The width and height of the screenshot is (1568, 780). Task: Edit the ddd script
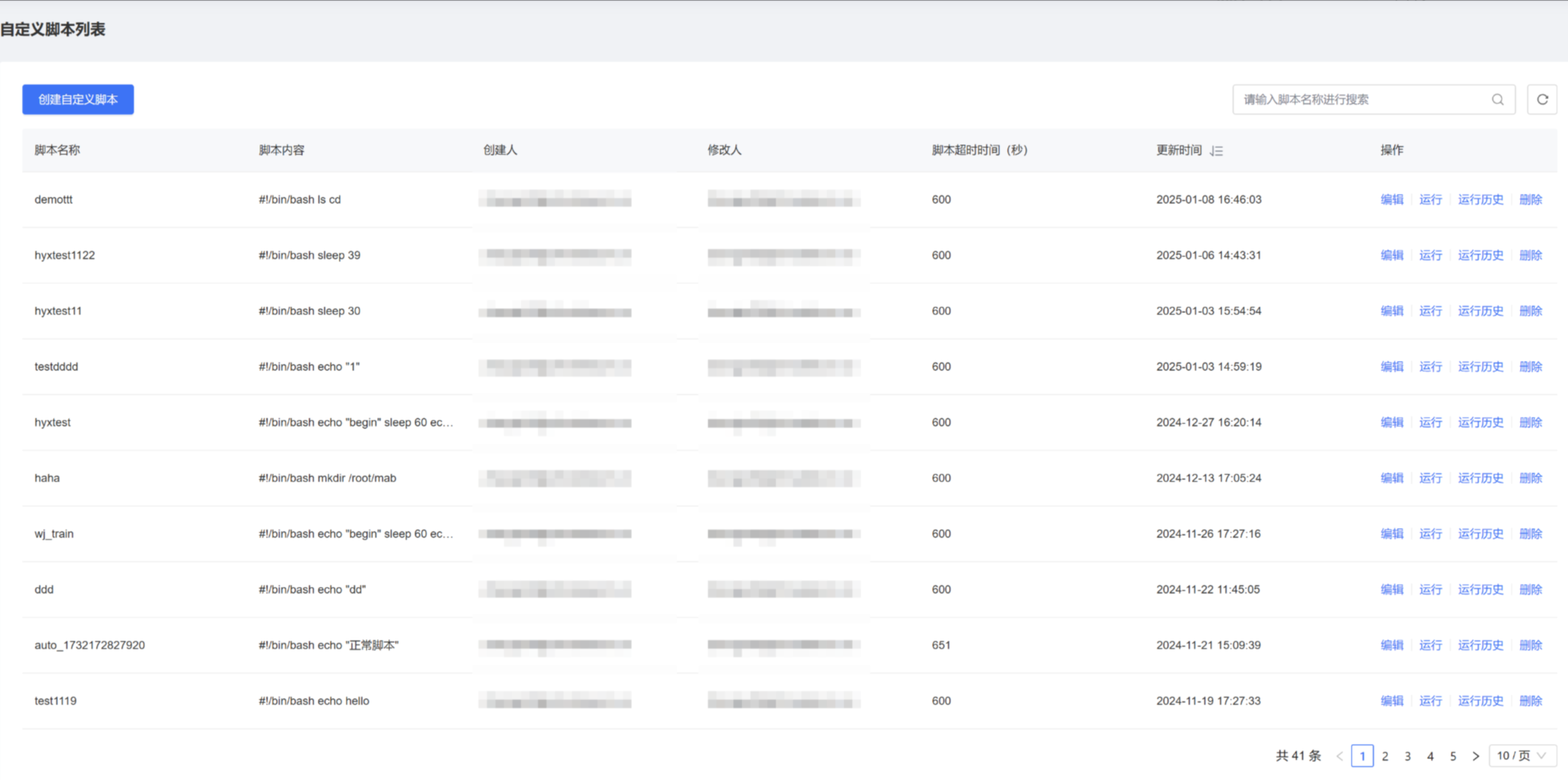[1391, 589]
